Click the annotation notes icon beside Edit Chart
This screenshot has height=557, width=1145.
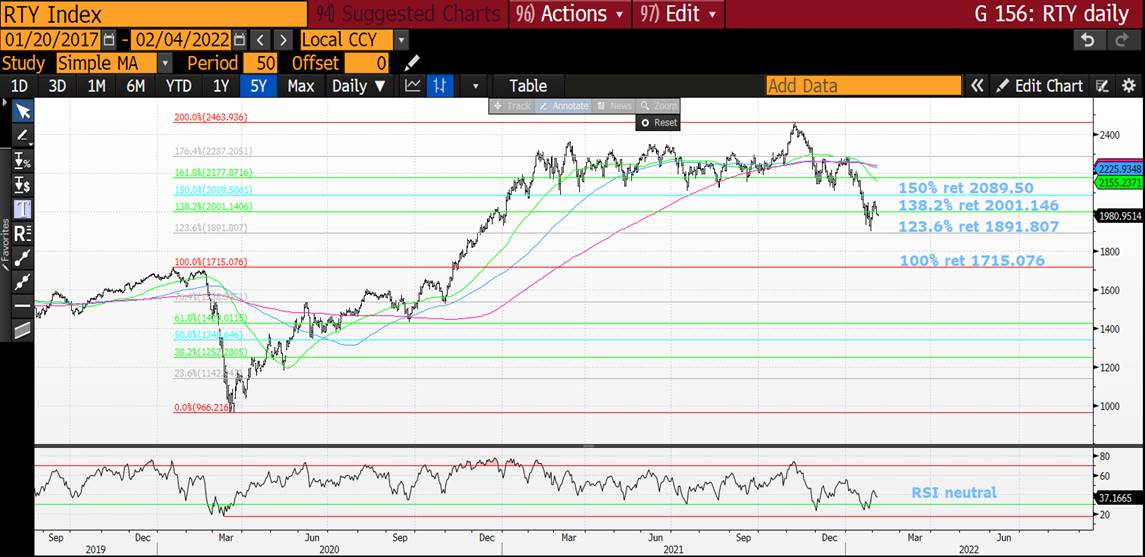[1103, 86]
